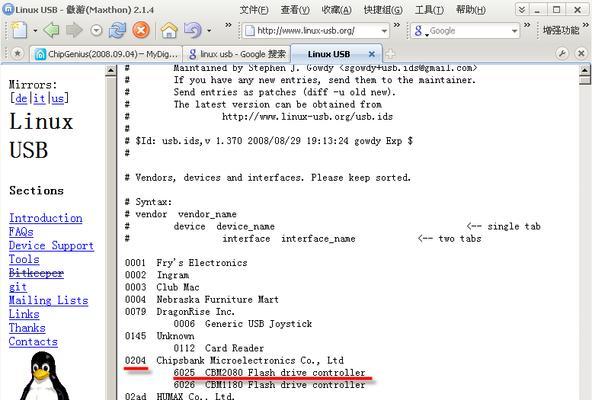592x400 pixels.
Task: Expand the address bar URL dropdown
Action: (384, 31)
